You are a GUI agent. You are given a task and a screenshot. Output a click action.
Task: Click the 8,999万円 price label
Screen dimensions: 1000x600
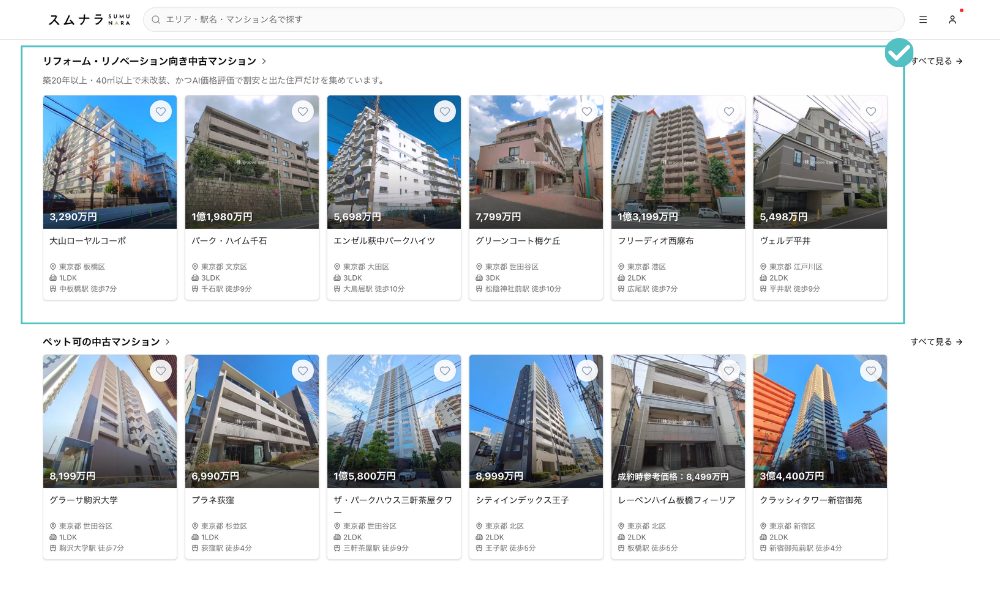coord(499,476)
